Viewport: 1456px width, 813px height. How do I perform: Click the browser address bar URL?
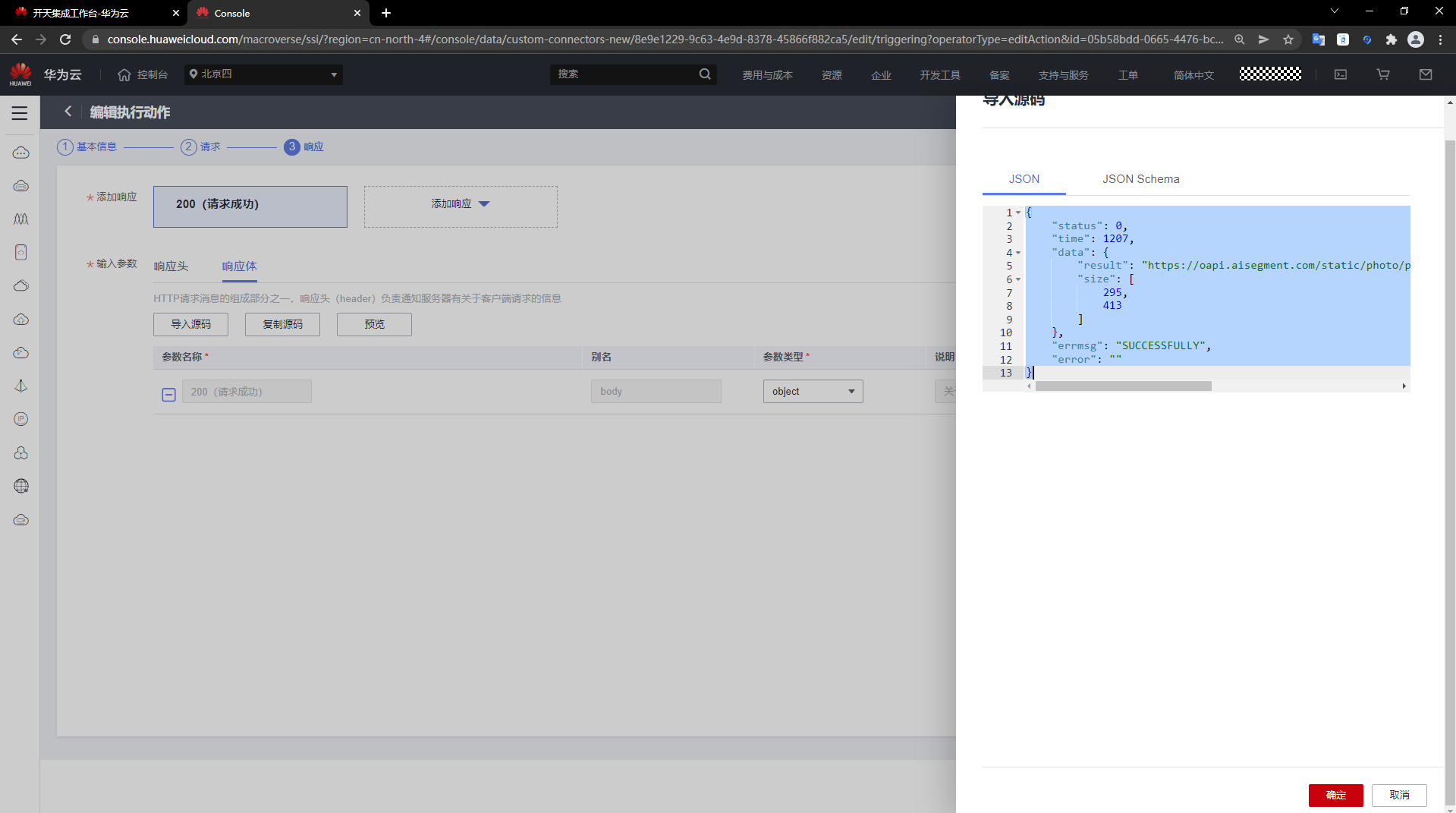pyautogui.click(x=665, y=39)
